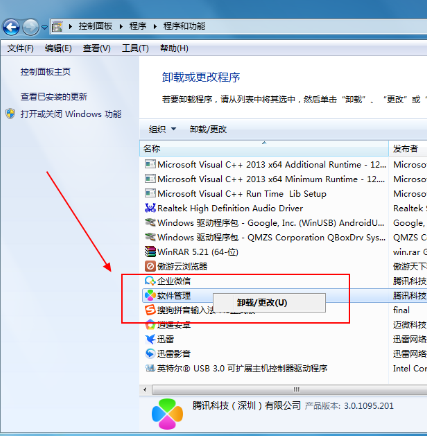
Task: Open the 工具(T) menu
Action: pos(135,48)
